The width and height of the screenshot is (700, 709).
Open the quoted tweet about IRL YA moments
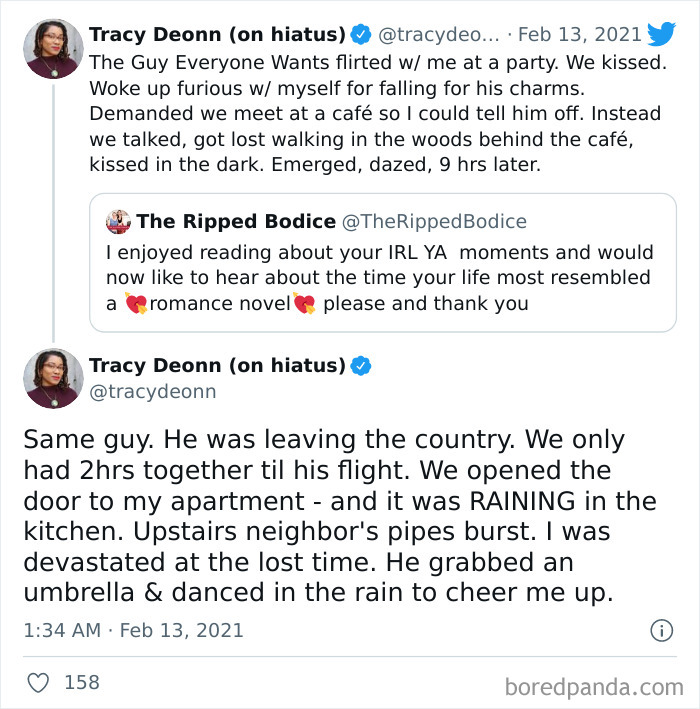pos(390,278)
